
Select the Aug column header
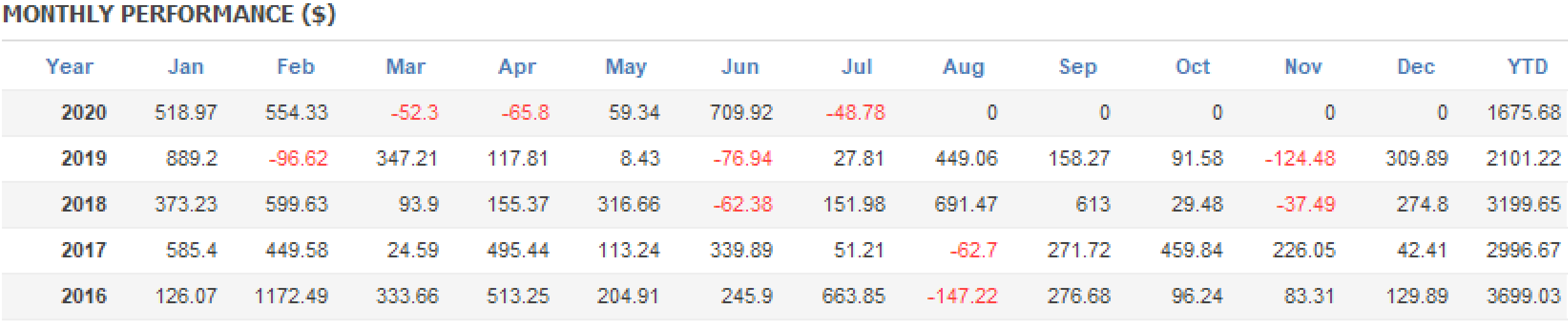964,66
